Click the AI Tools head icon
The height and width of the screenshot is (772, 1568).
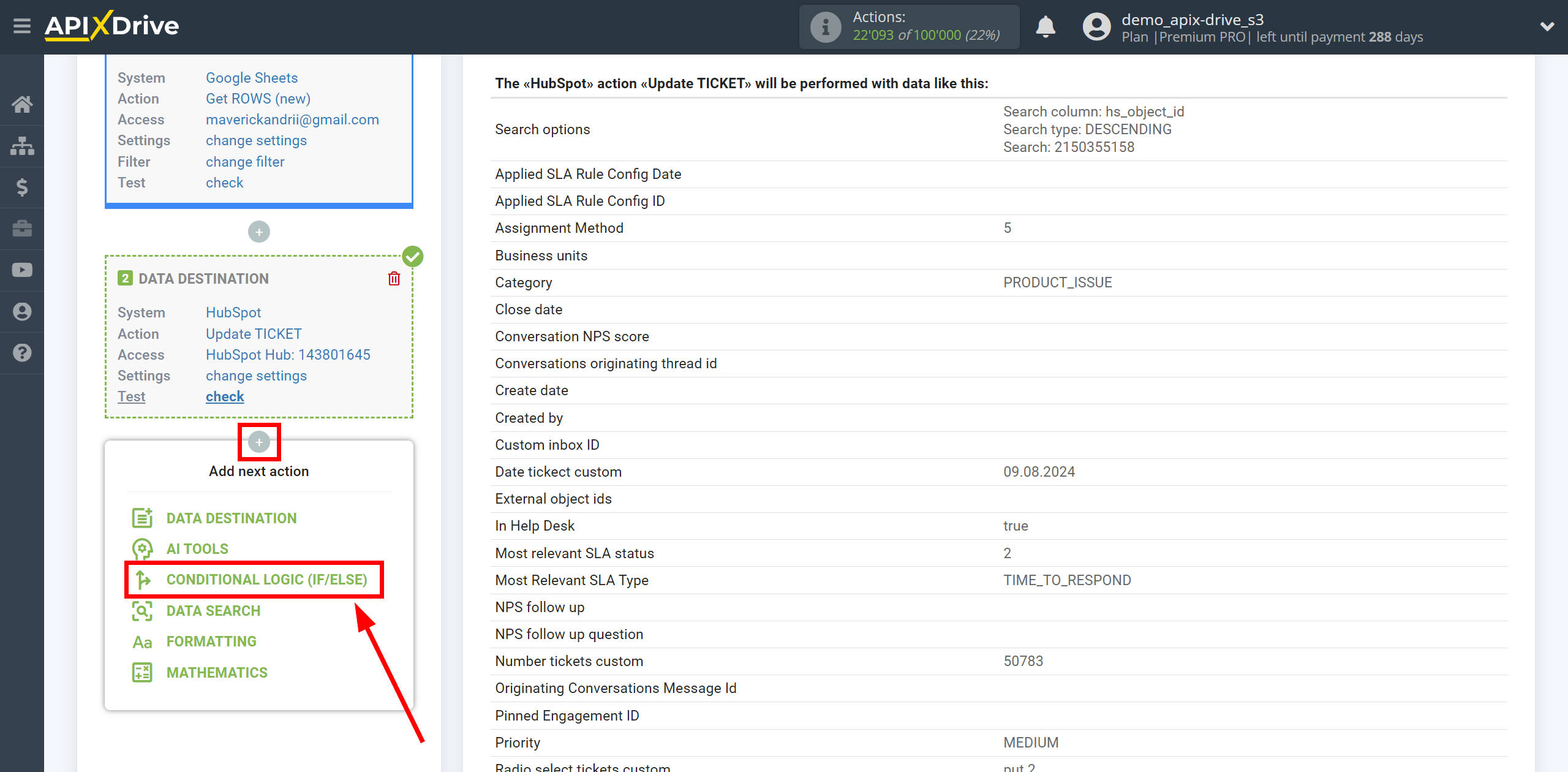[142, 549]
